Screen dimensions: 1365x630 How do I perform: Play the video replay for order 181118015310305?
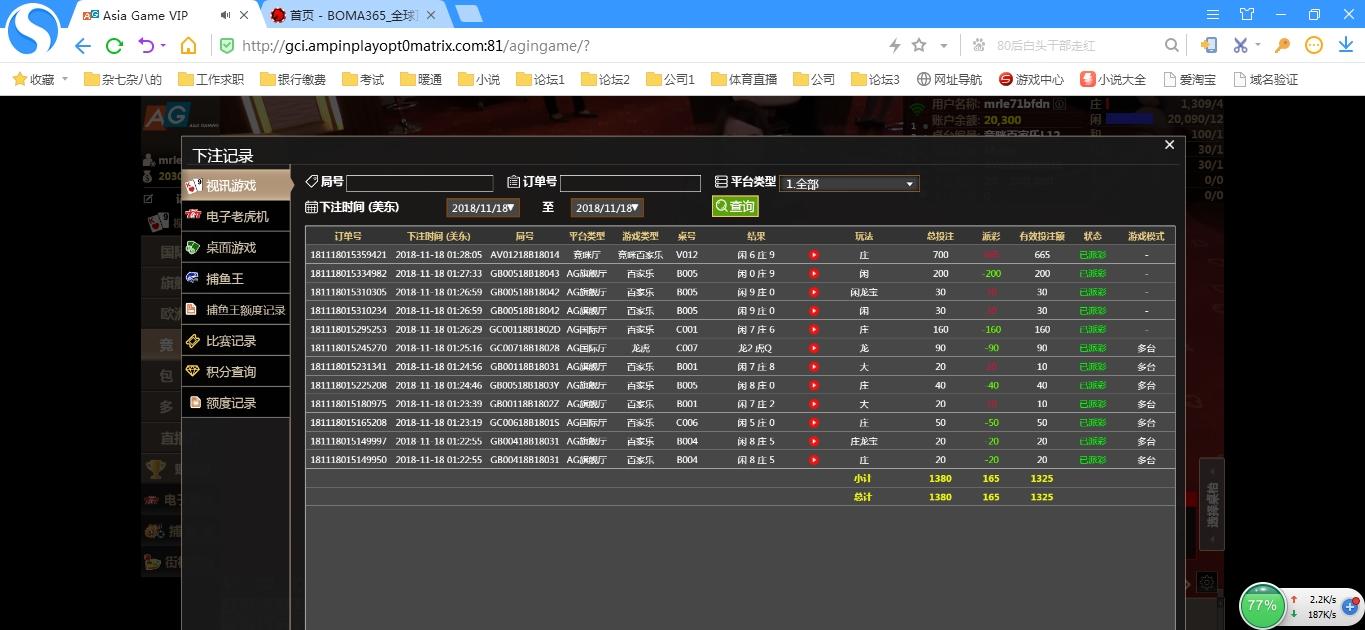(x=813, y=292)
